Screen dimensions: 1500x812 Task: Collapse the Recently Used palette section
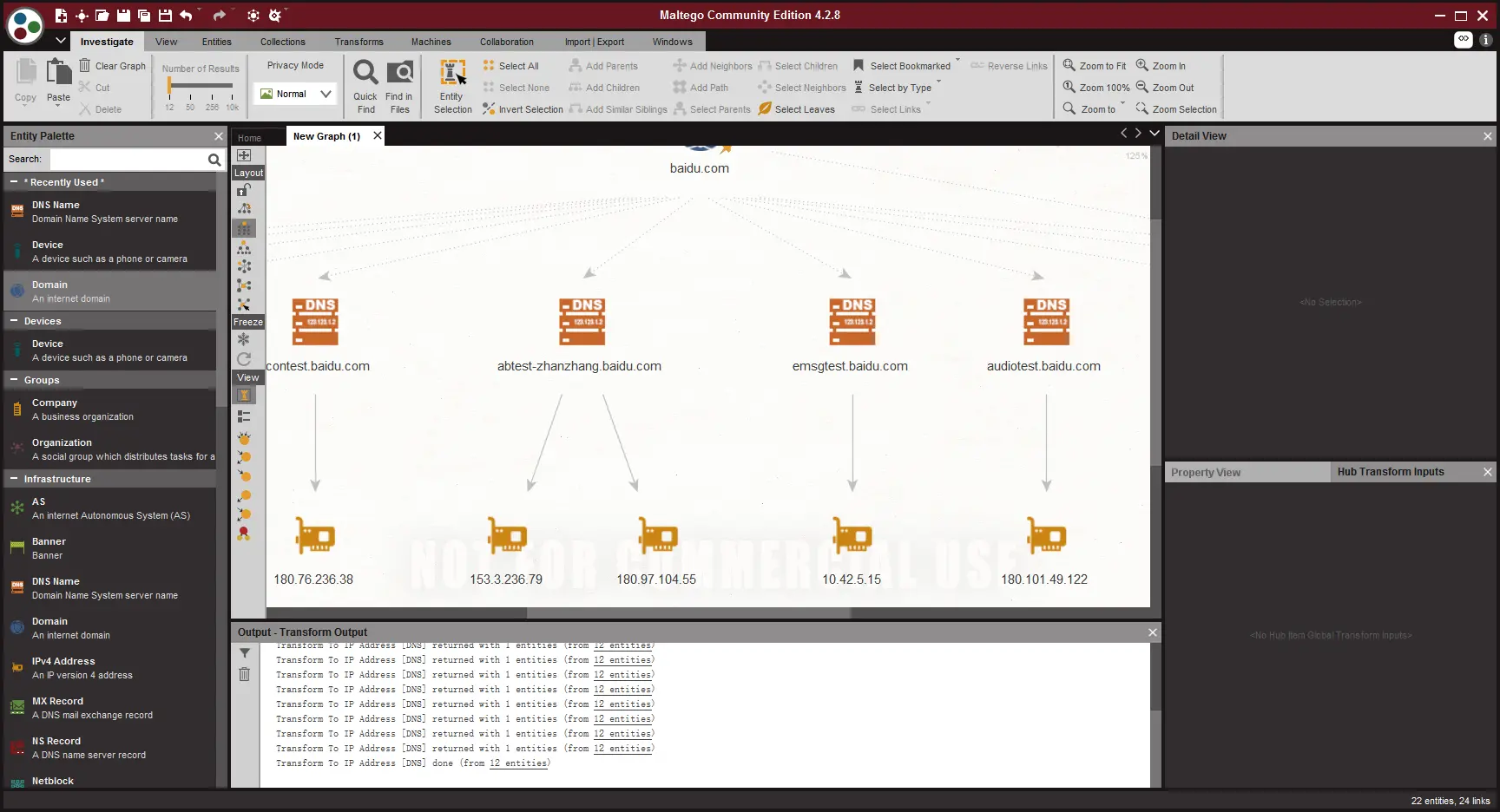point(14,182)
